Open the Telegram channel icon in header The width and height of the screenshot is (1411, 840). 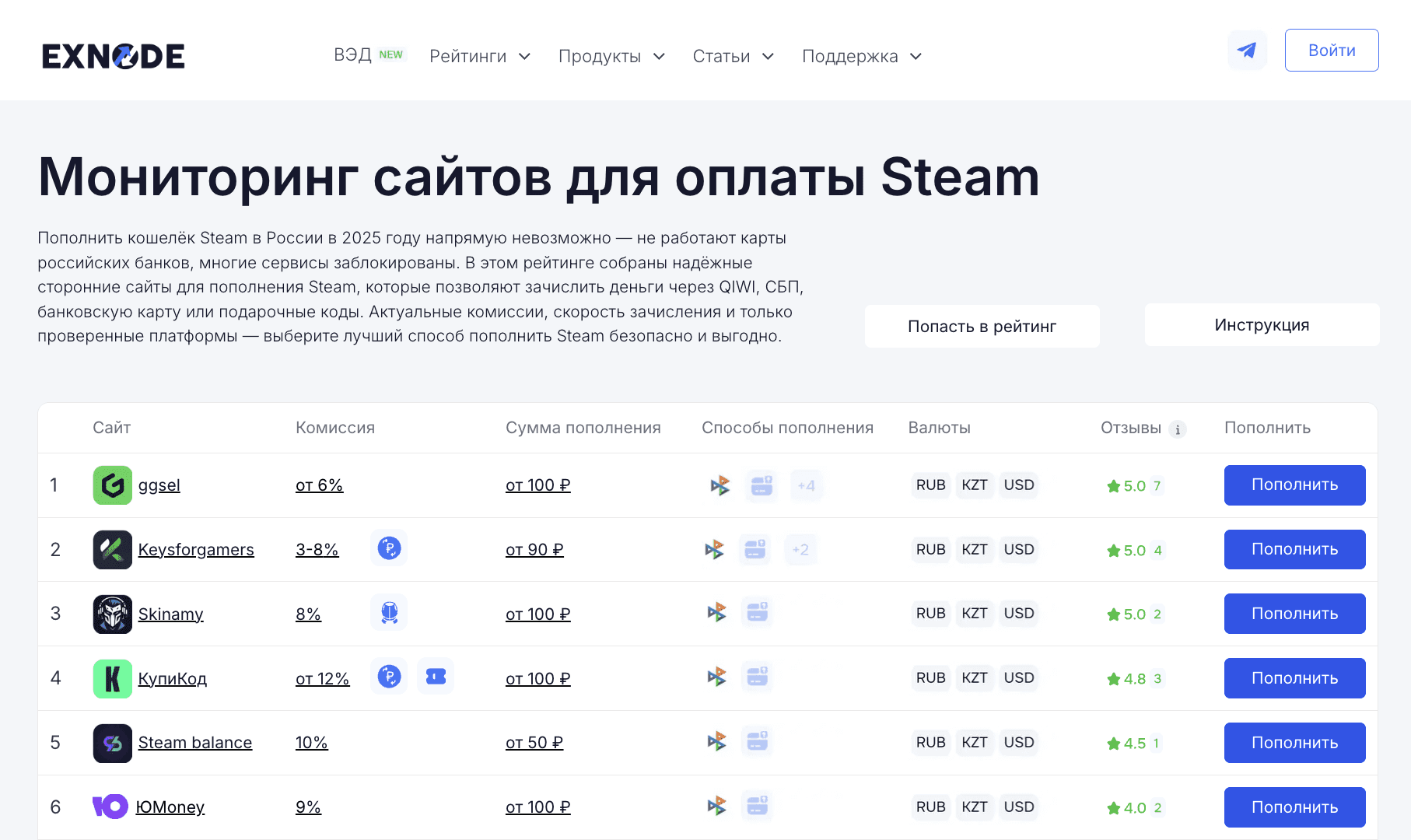[1247, 51]
